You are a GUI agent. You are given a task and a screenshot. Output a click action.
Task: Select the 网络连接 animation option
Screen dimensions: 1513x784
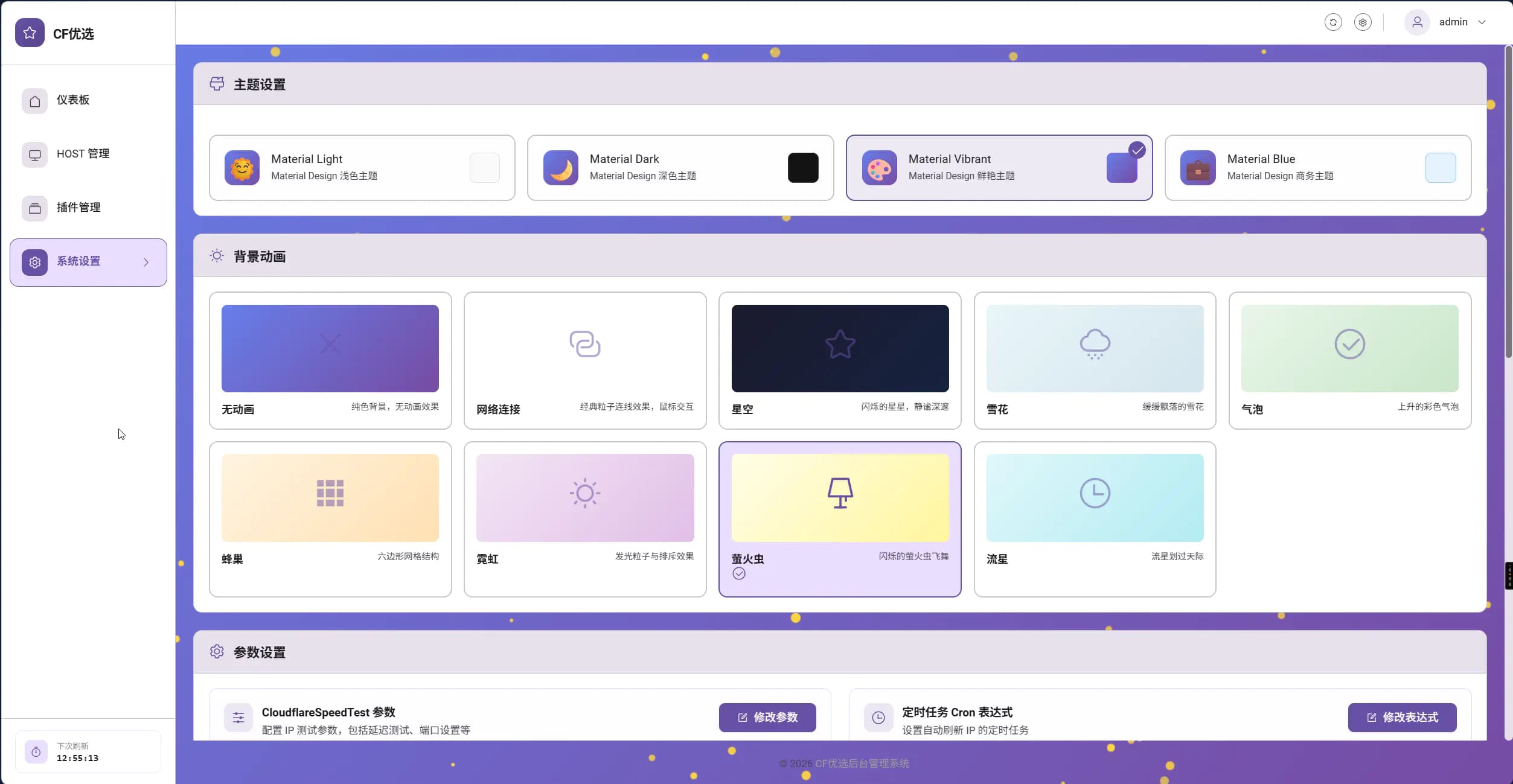click(x=585, y=360)
